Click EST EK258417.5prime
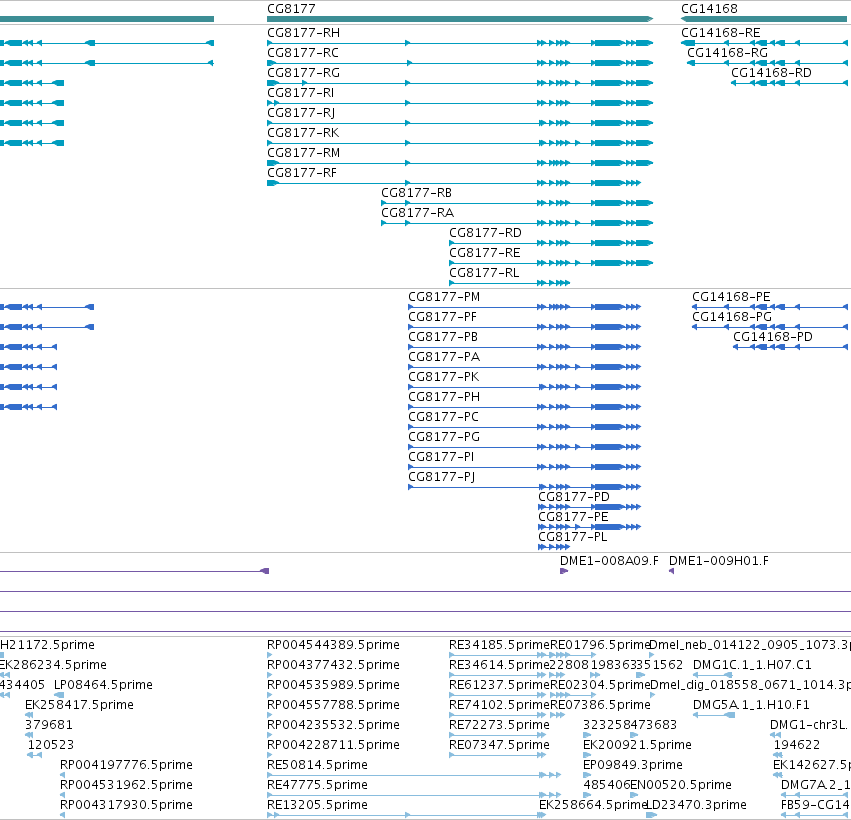The width and height of the screenshot is (851, 820). pyautogui.click(x=79, y=705)
